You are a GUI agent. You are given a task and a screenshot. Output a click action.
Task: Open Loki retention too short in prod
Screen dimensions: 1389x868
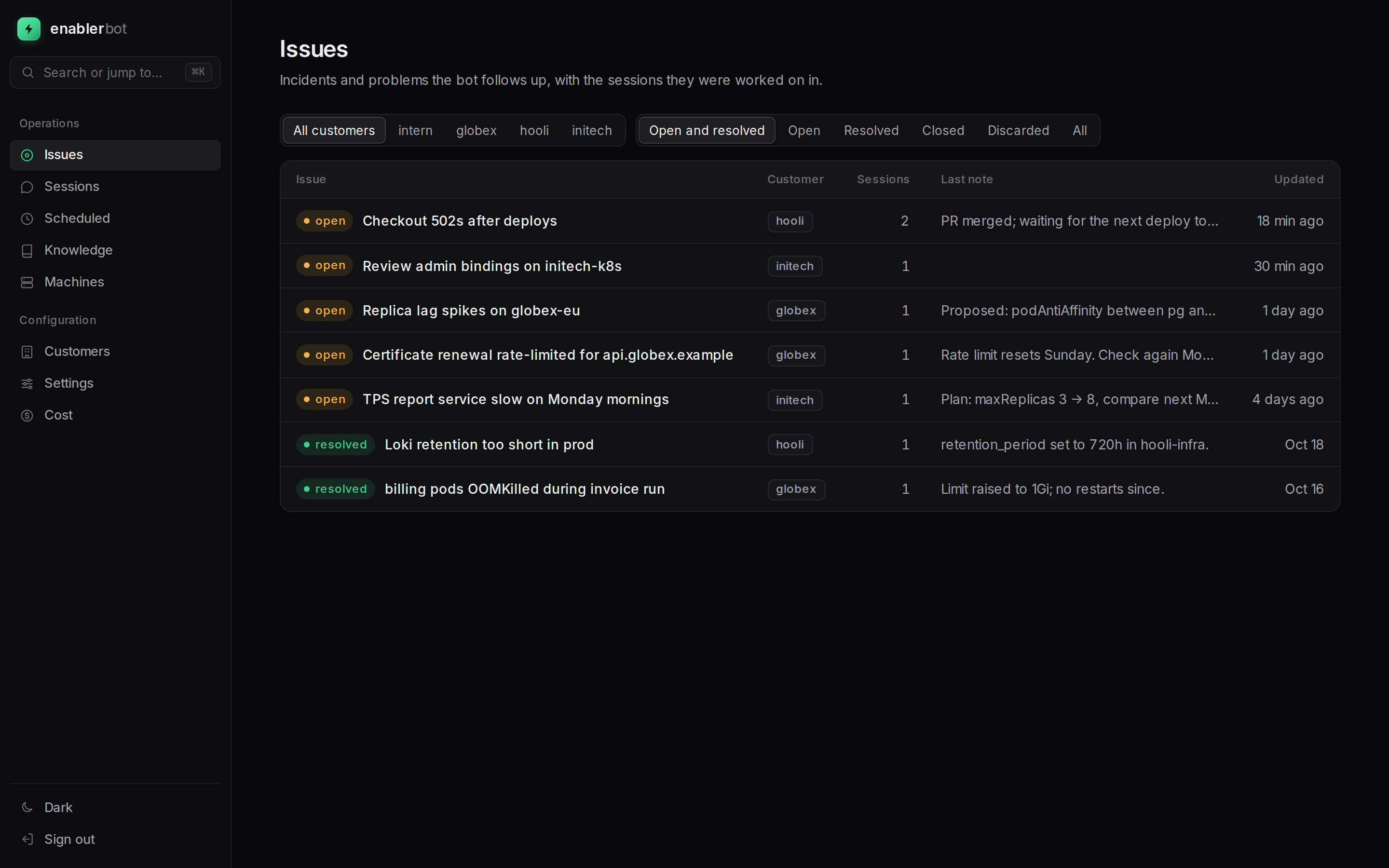[489, 444]
